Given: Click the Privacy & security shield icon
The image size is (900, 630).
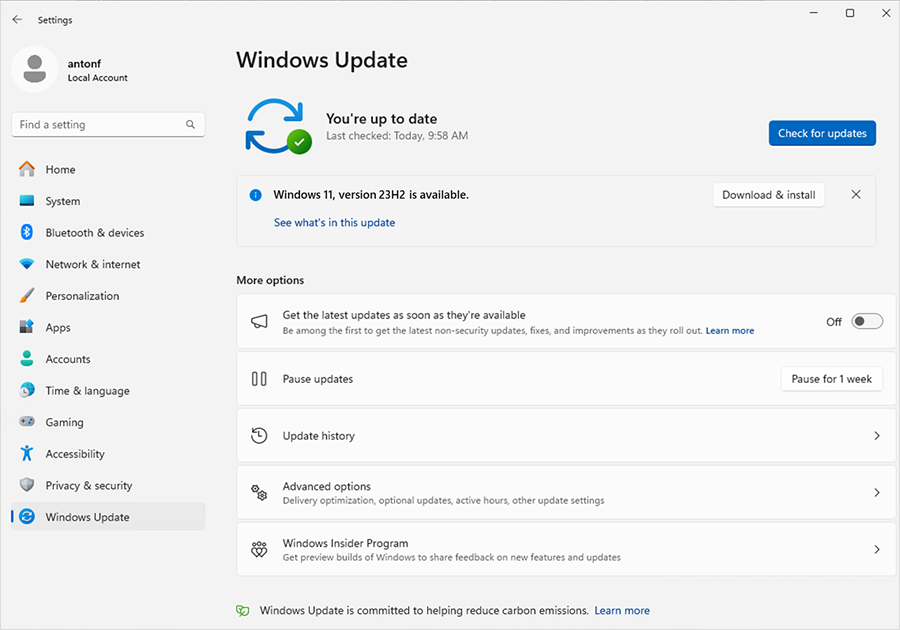Looking at the screenshot, I should (27, 485).
